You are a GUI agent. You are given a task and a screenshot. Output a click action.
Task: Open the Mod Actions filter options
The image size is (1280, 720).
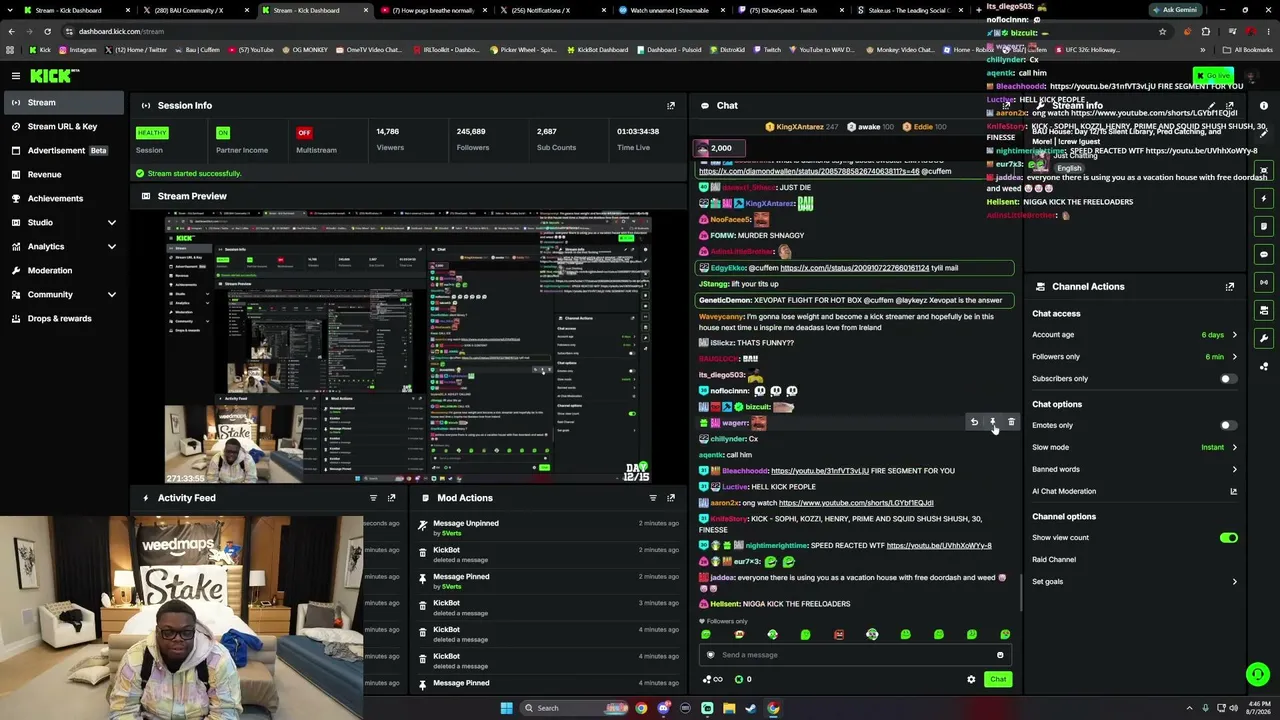click(x=653, y=498)
